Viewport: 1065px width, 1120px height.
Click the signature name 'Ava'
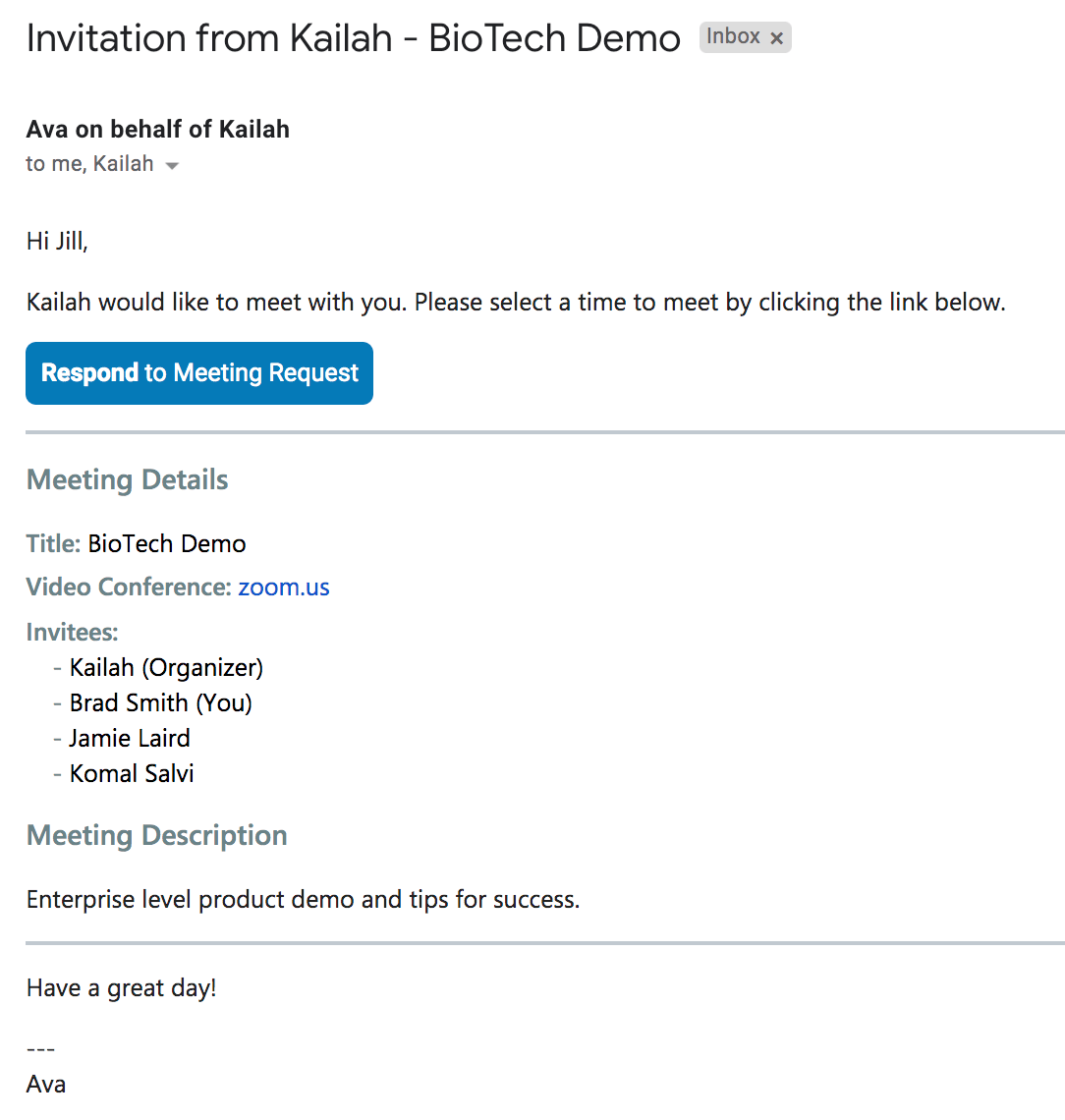click(45, 1084)
